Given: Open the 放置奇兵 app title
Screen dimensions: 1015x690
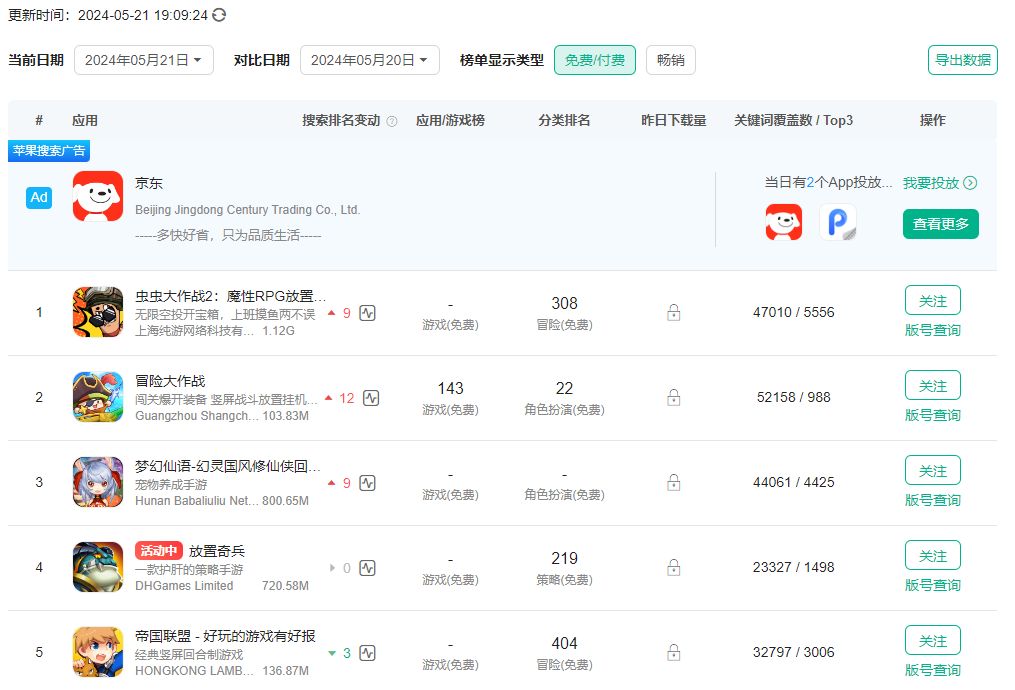Looking at the screenshot, I should pyautogui.click(x=217, y=551).
